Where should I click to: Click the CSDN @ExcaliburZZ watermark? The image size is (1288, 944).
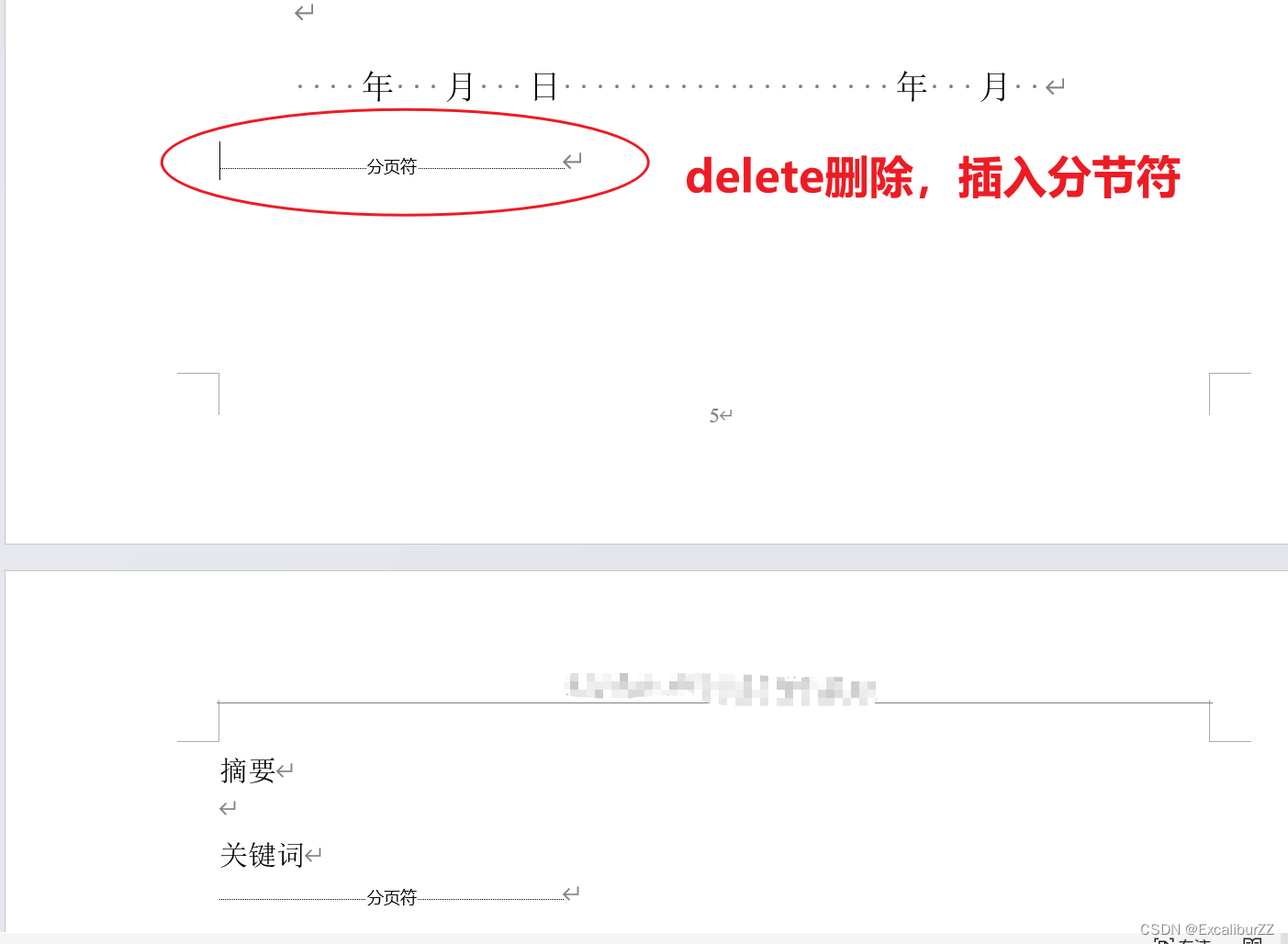[1207, 929]
